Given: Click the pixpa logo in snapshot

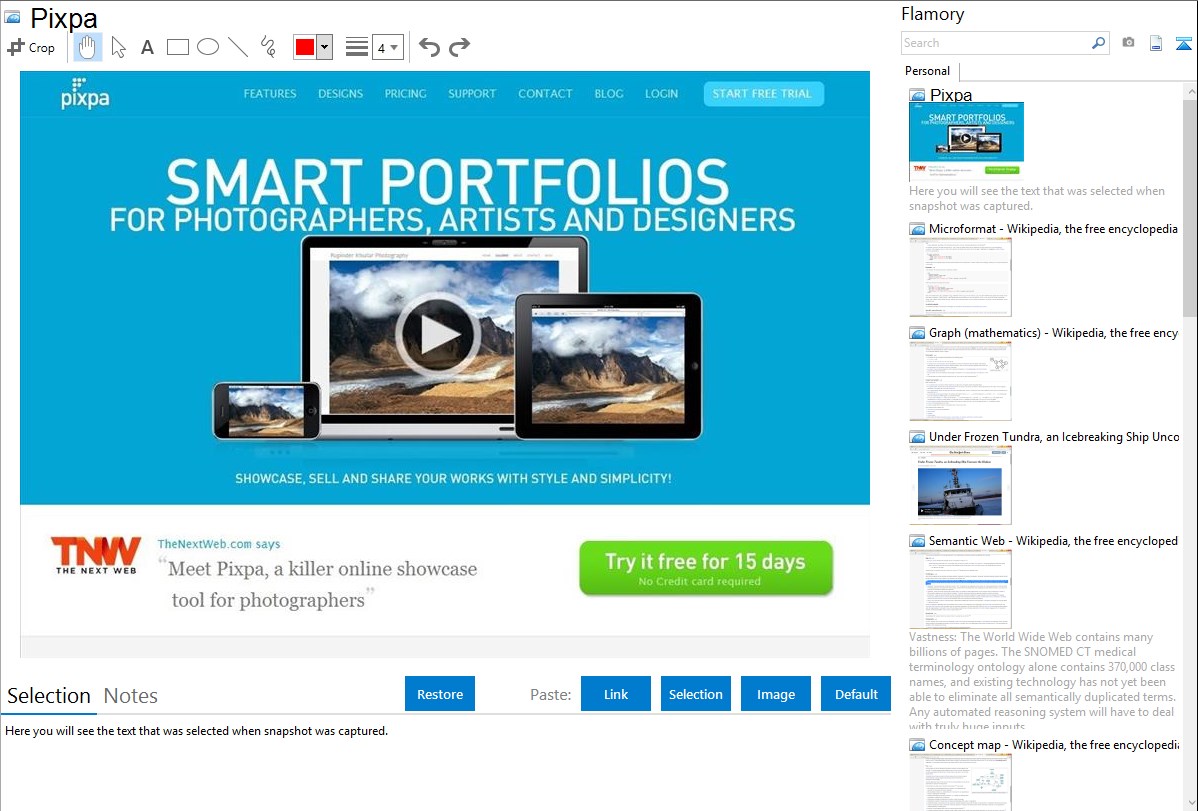Looking at the screenshot, I should (85, 93).
